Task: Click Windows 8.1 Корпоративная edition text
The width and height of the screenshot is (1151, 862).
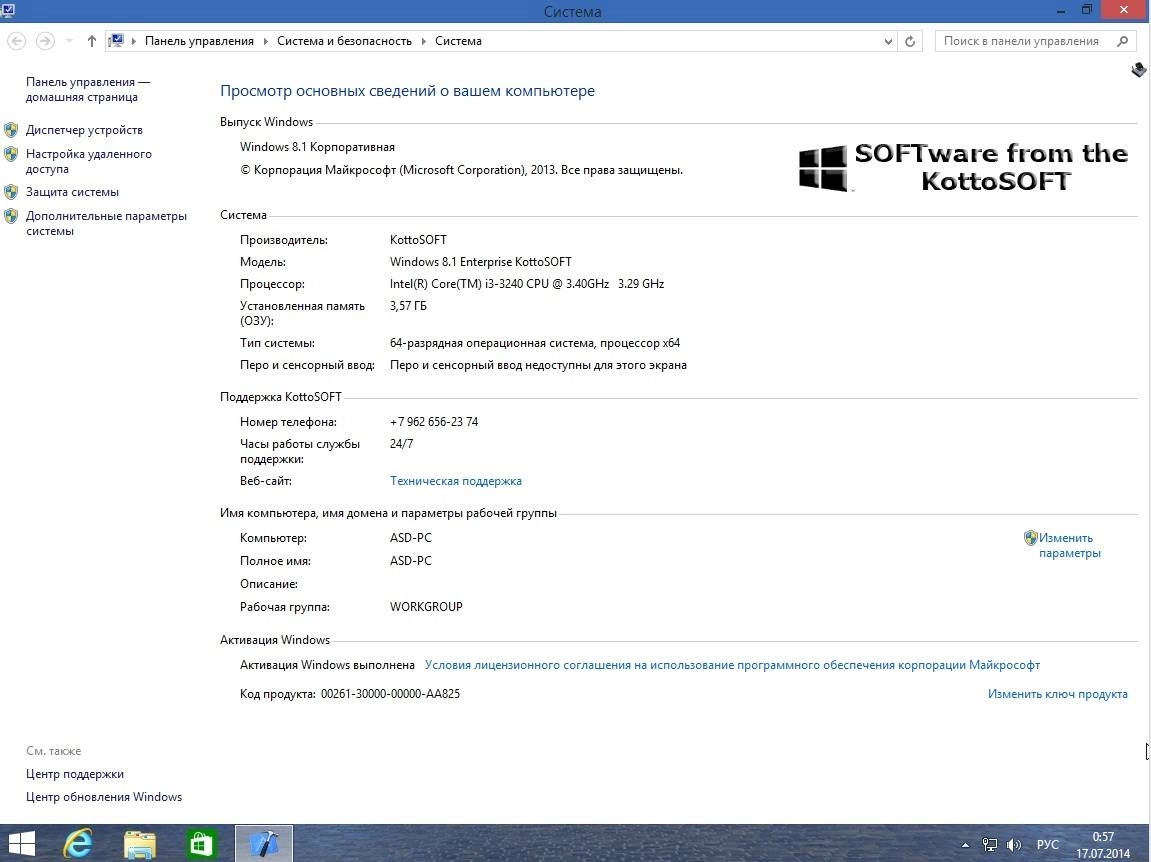Action: 317,147
